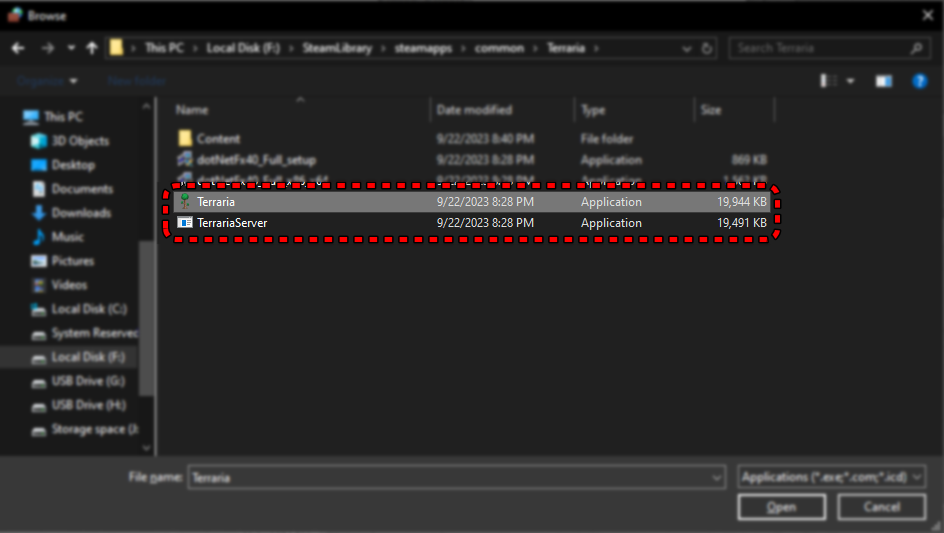
Task: Click TerrariaServer size 19,491 KB
Action: pyautogui.click(x=742, y=223)
